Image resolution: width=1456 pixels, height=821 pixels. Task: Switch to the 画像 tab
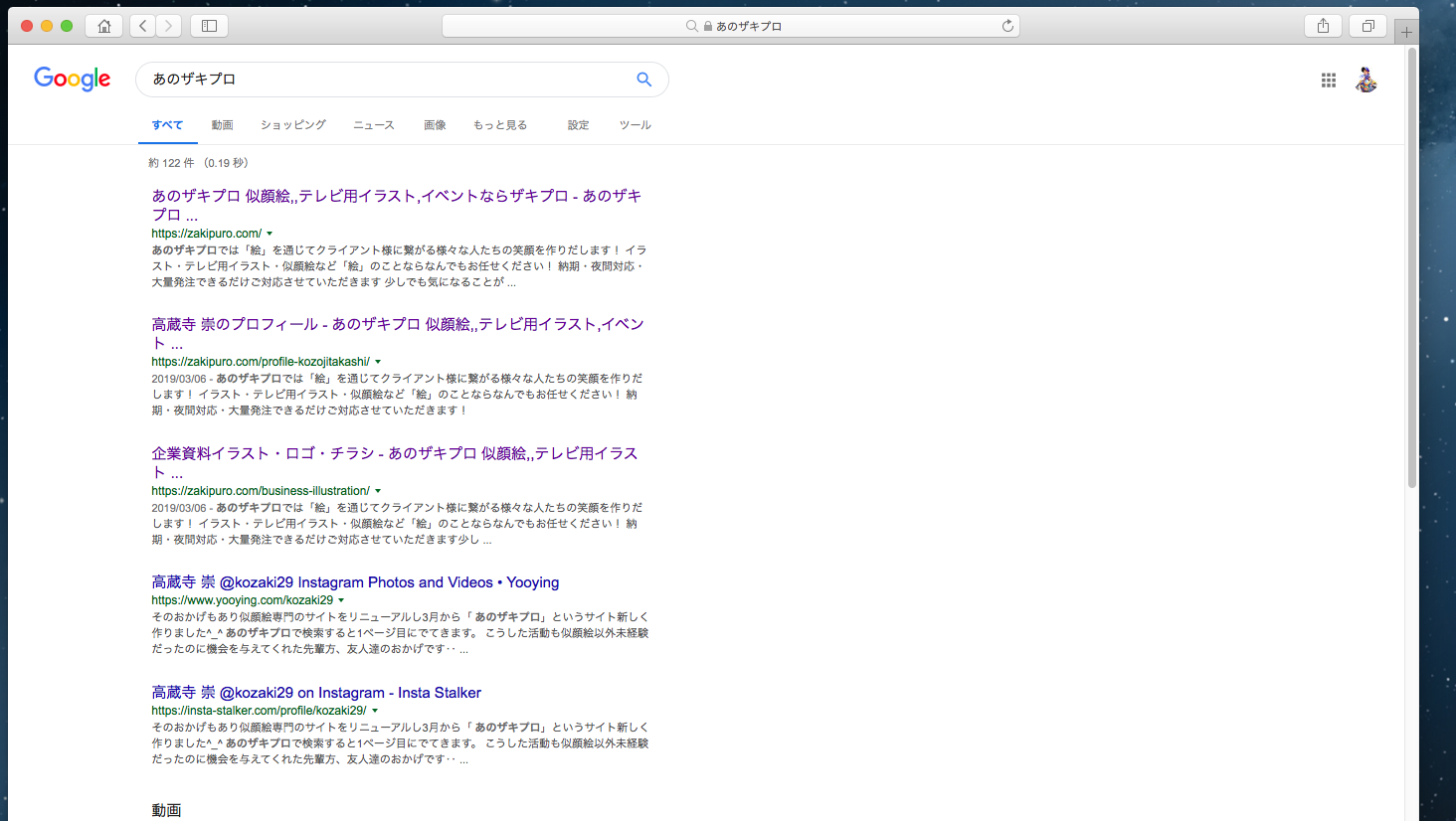435,125
